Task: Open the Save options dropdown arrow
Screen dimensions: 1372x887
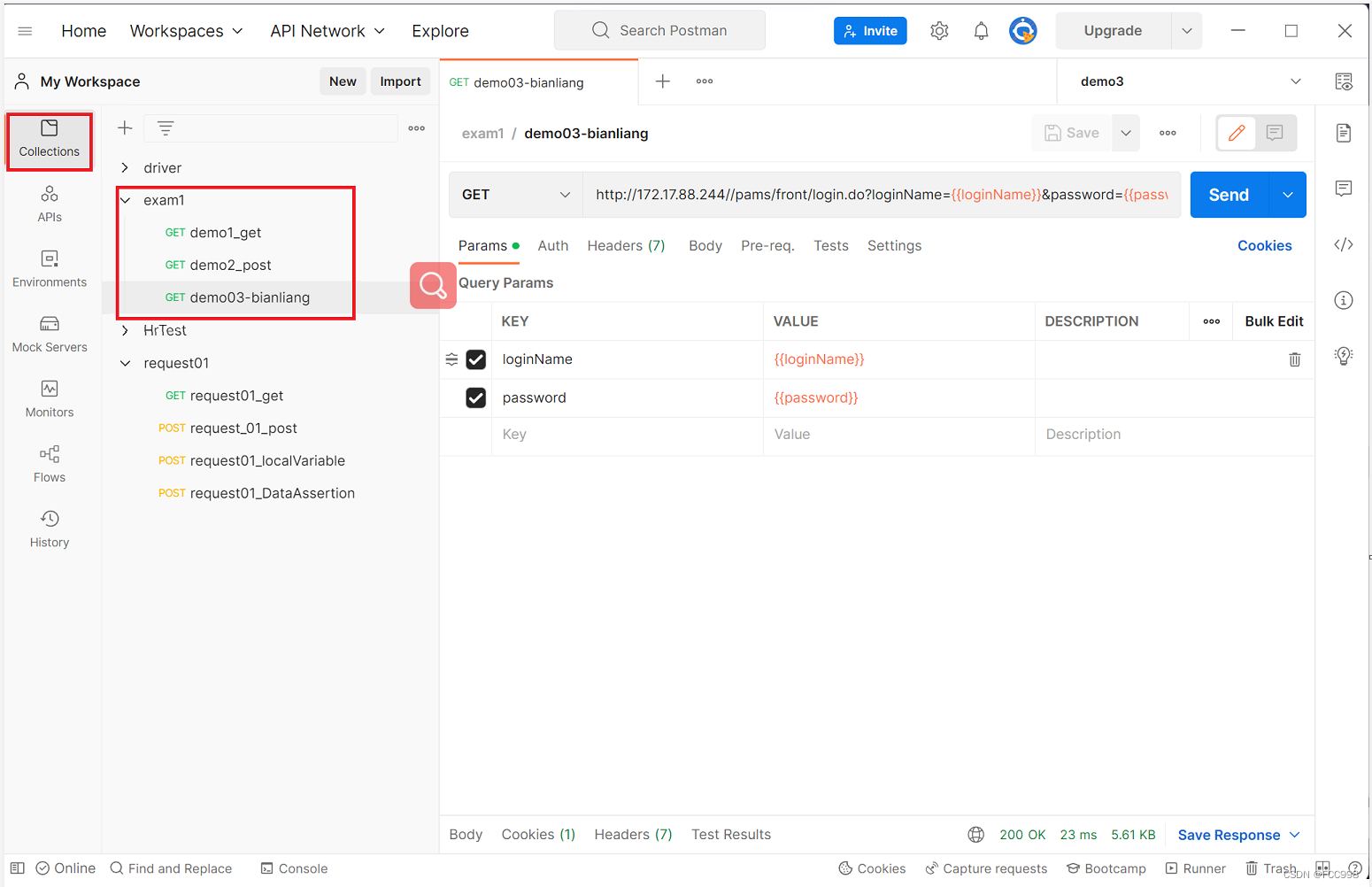Action: (1126, 133)
